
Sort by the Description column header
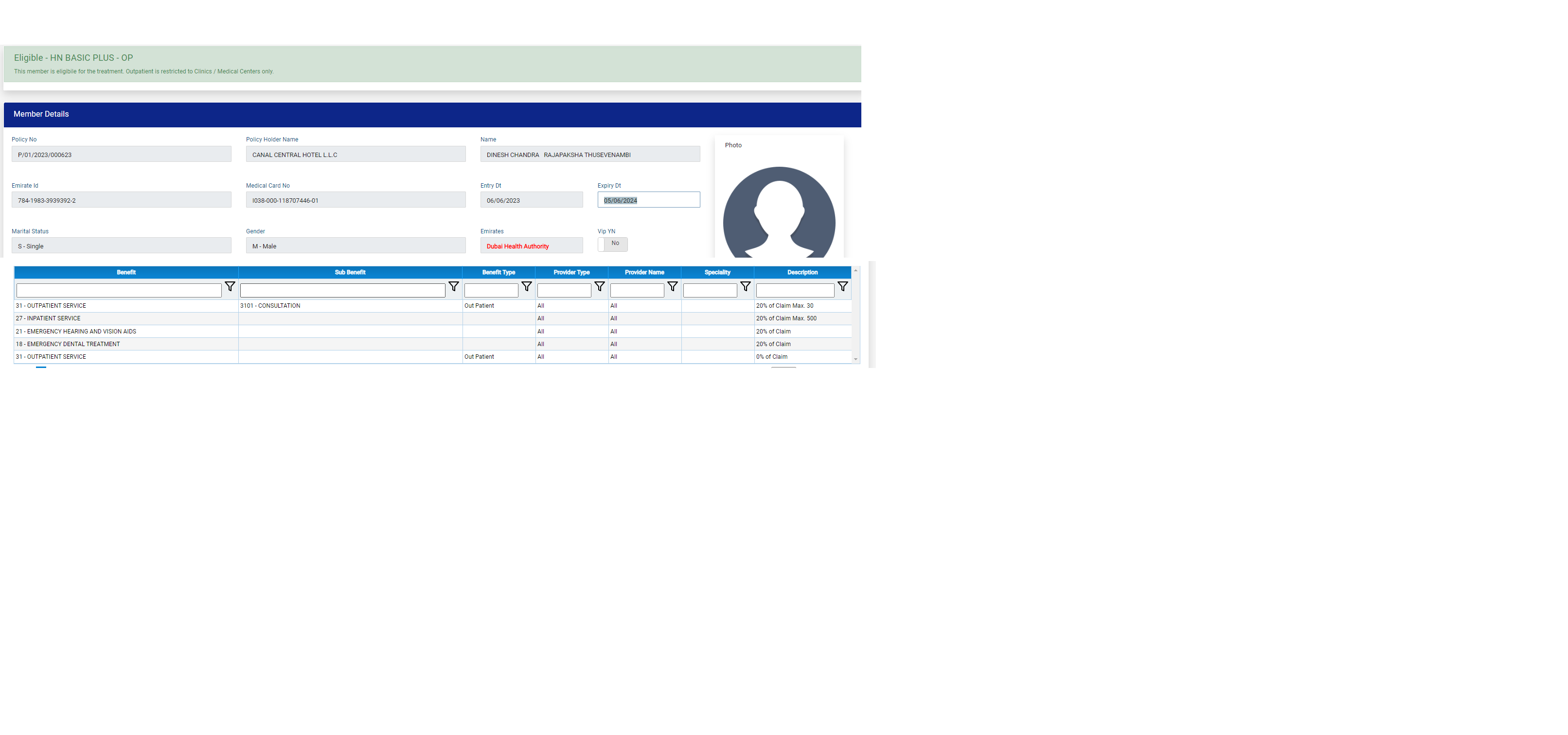(802, 273)
